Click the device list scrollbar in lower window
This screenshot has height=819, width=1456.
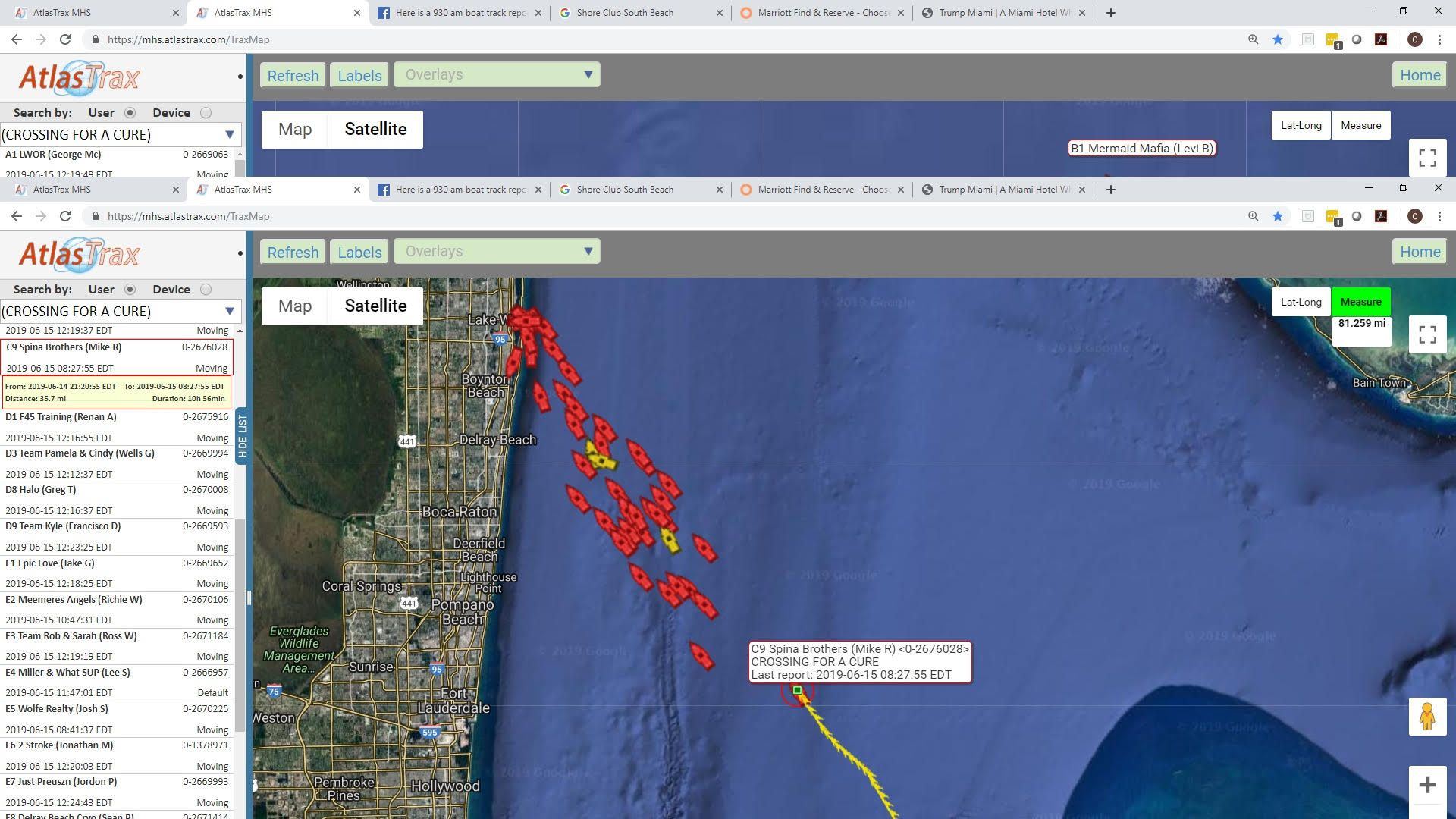[240, 626]
